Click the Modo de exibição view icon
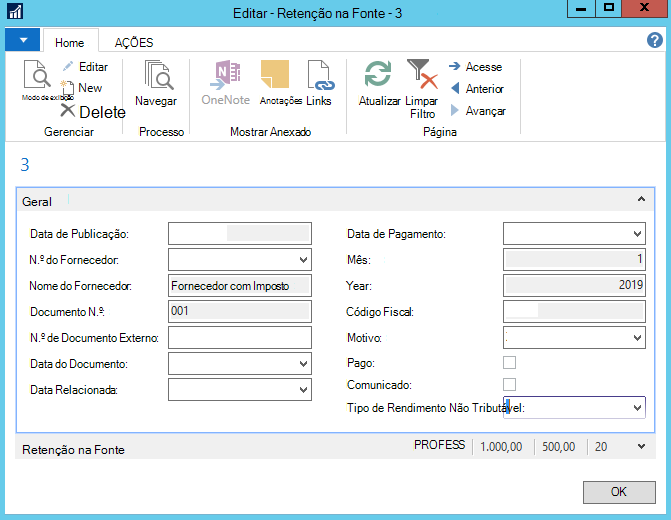Viewport: 671px width, 520px height. point(36,74)
